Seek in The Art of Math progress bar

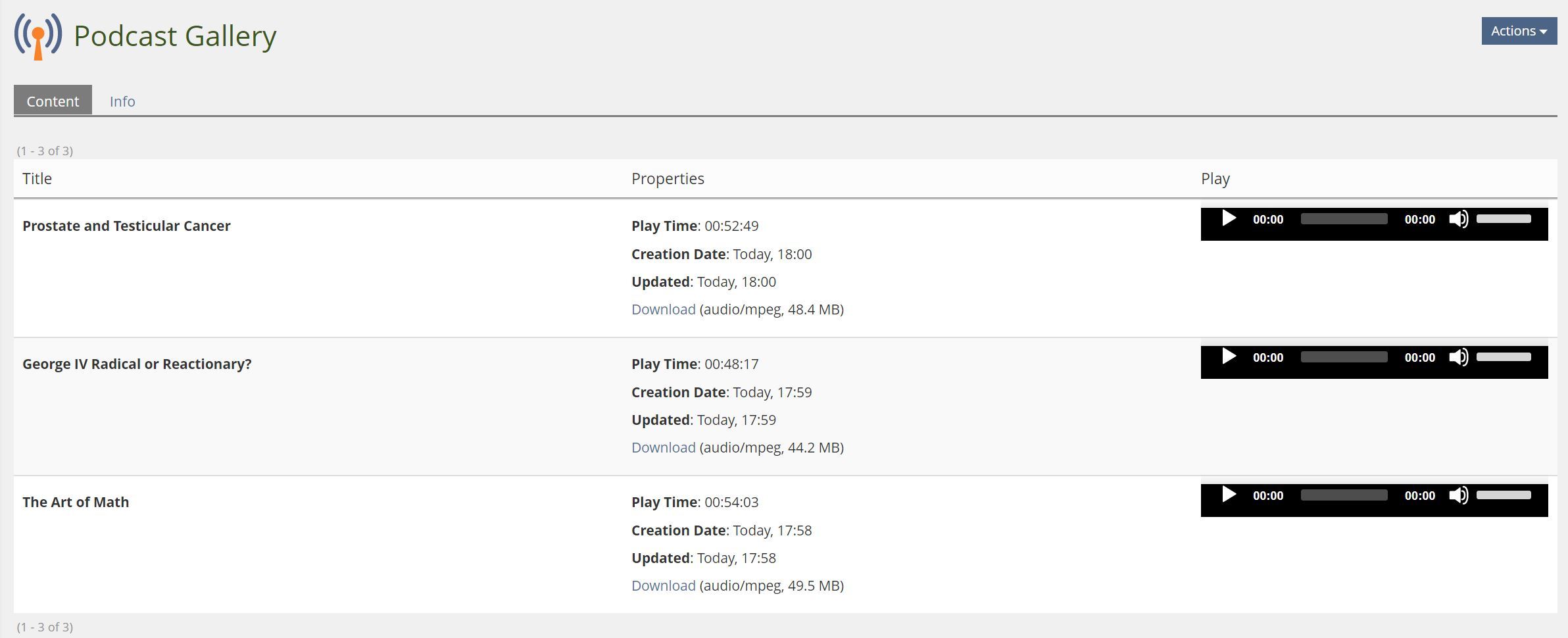tap(1344, 495)
